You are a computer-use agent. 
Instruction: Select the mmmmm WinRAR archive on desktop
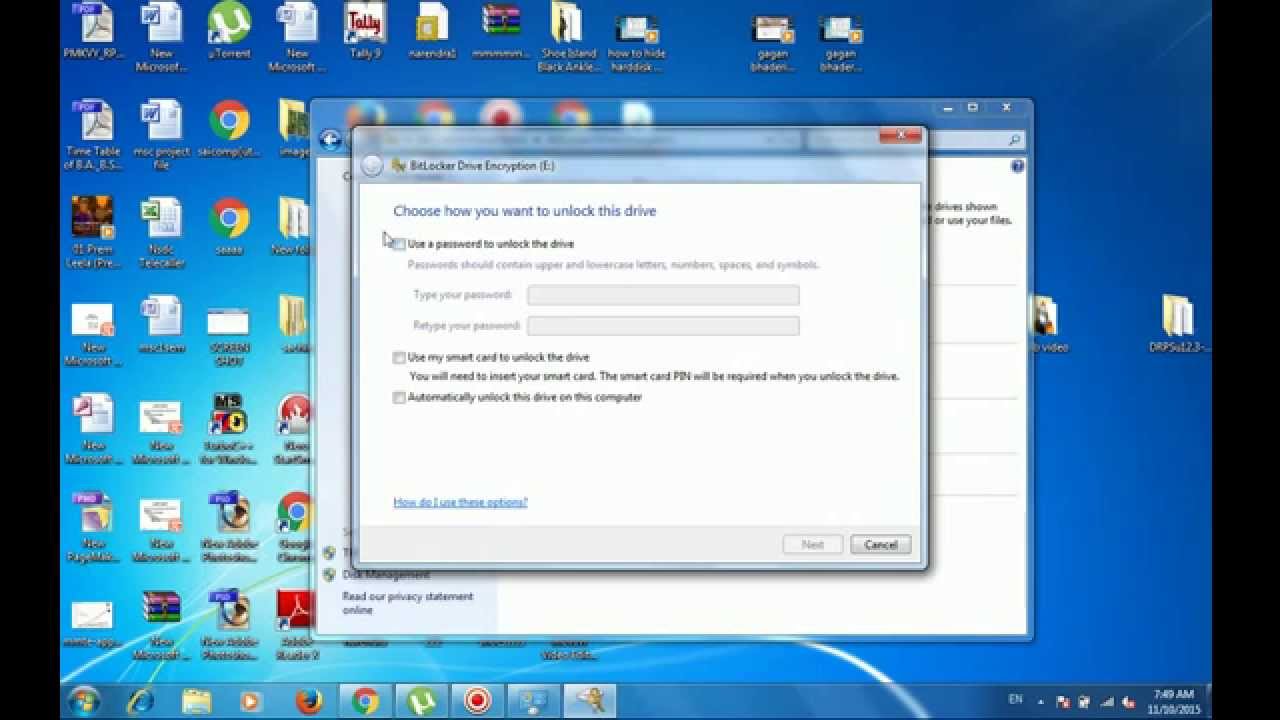point(501,33)
